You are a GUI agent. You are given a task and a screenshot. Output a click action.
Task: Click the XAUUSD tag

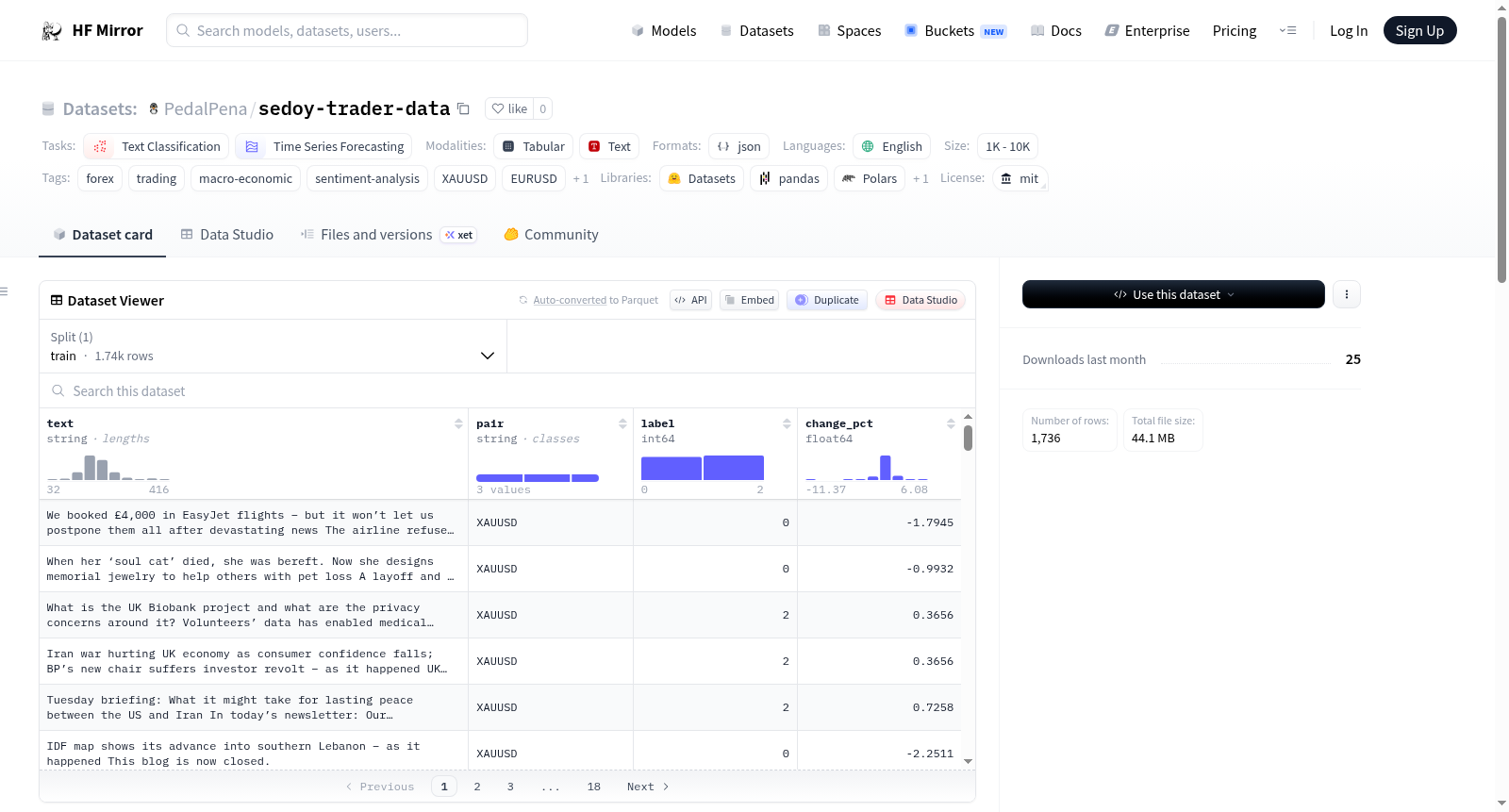click(465, 178)
